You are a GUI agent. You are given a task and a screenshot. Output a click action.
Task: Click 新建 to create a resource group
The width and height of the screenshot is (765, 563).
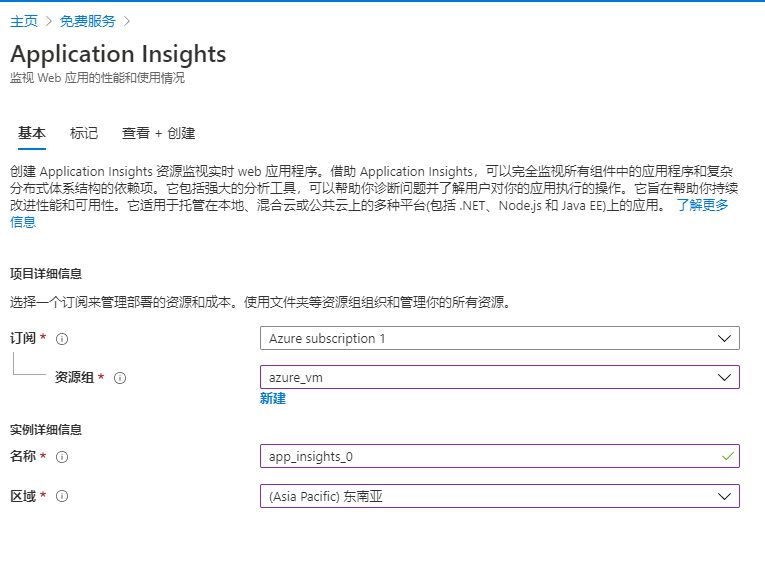point(273,399)
